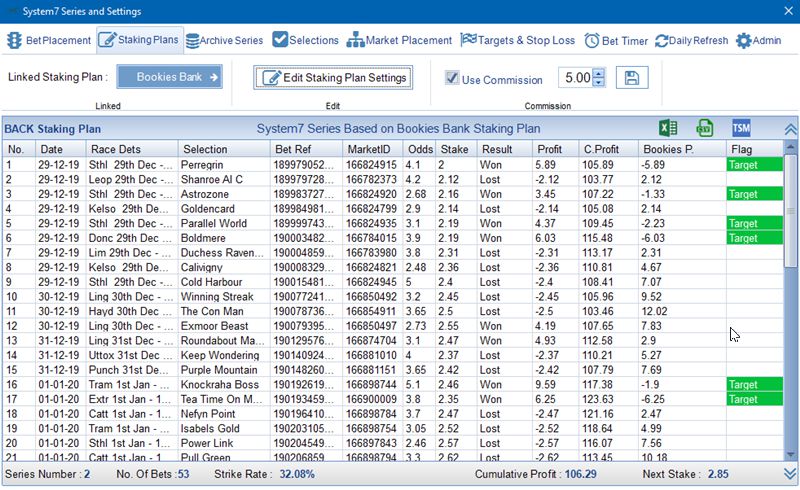Screen dimensions: 800x490
Task: Open the Bet Placement tab
Action: click(49, 40)
